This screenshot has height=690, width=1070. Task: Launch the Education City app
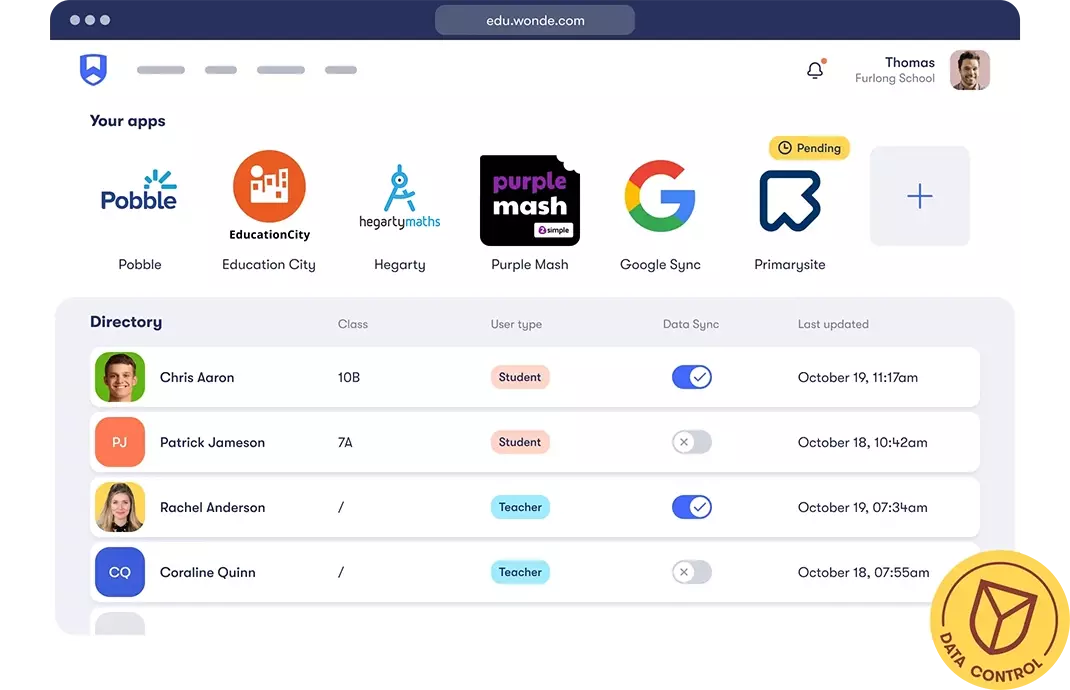tap(270, 196)
